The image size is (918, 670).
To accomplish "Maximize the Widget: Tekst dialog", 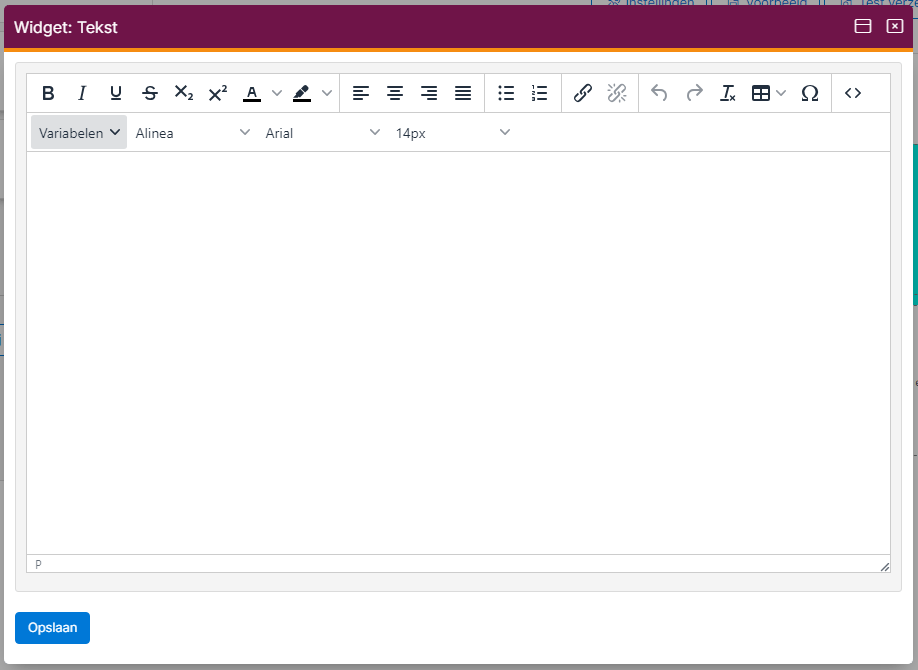I will point(862,26).
